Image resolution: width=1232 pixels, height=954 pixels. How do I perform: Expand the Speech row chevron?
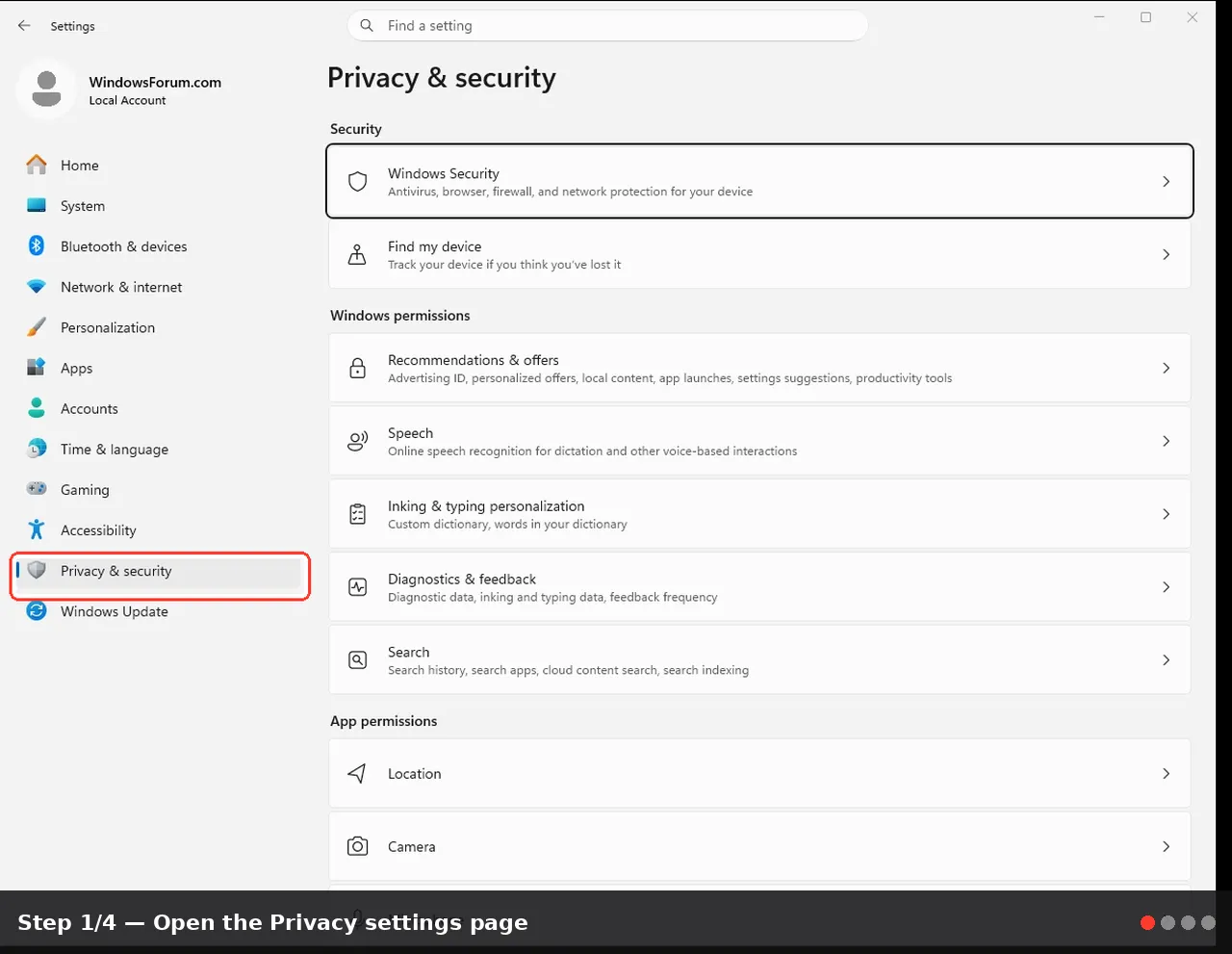pos(1166,441)
